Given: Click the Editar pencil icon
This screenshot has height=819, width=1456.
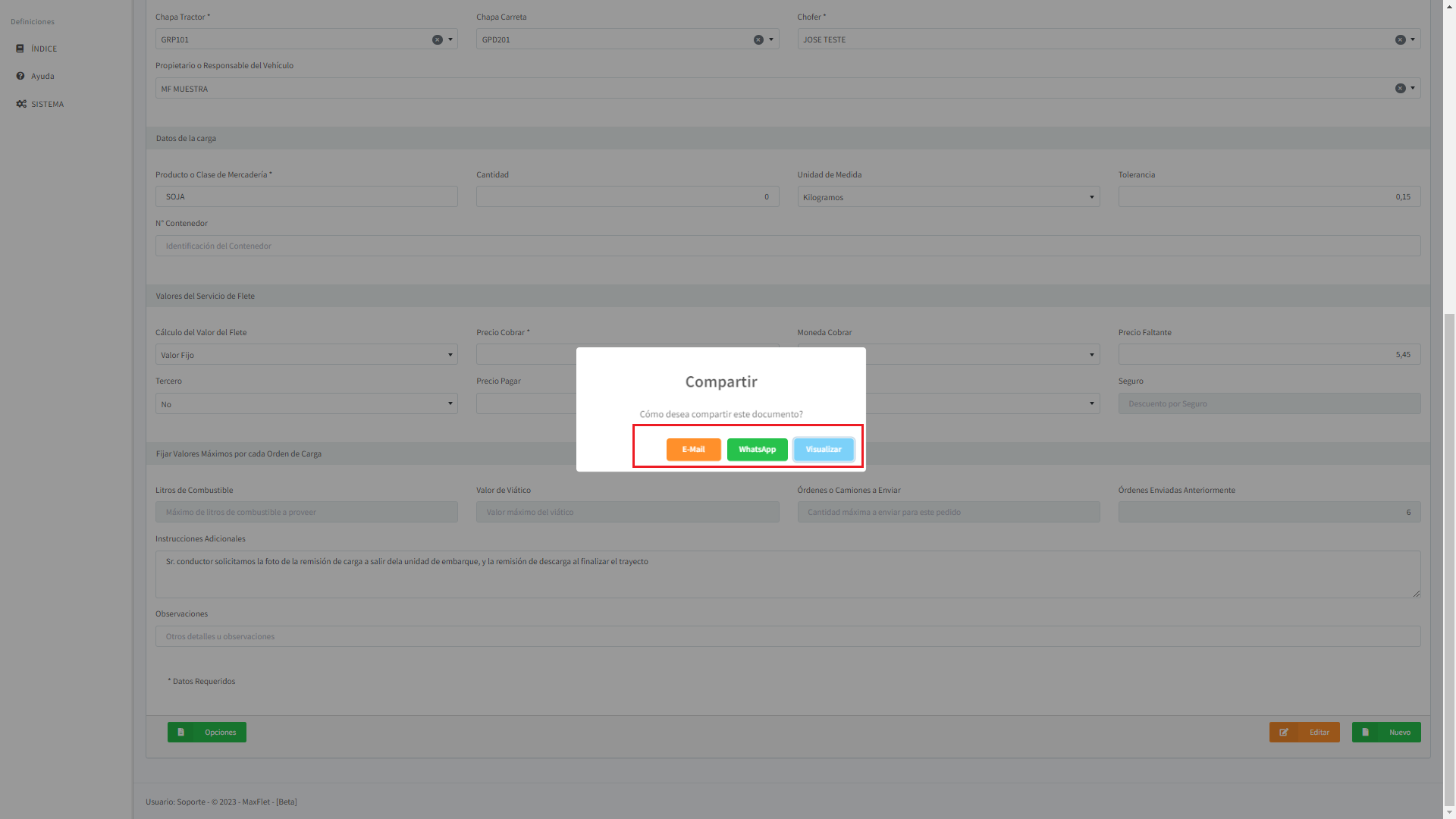Looking at the screenshot, I should [1284, 733].
